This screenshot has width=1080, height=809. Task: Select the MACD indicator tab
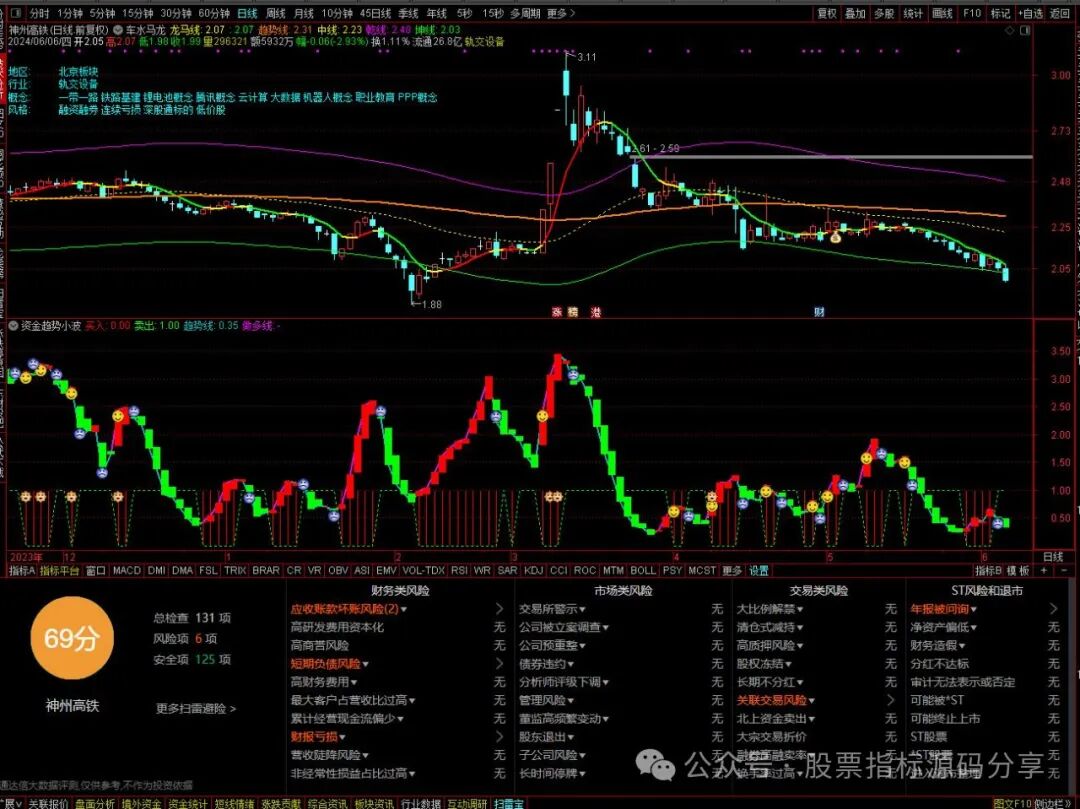(127, 570)
